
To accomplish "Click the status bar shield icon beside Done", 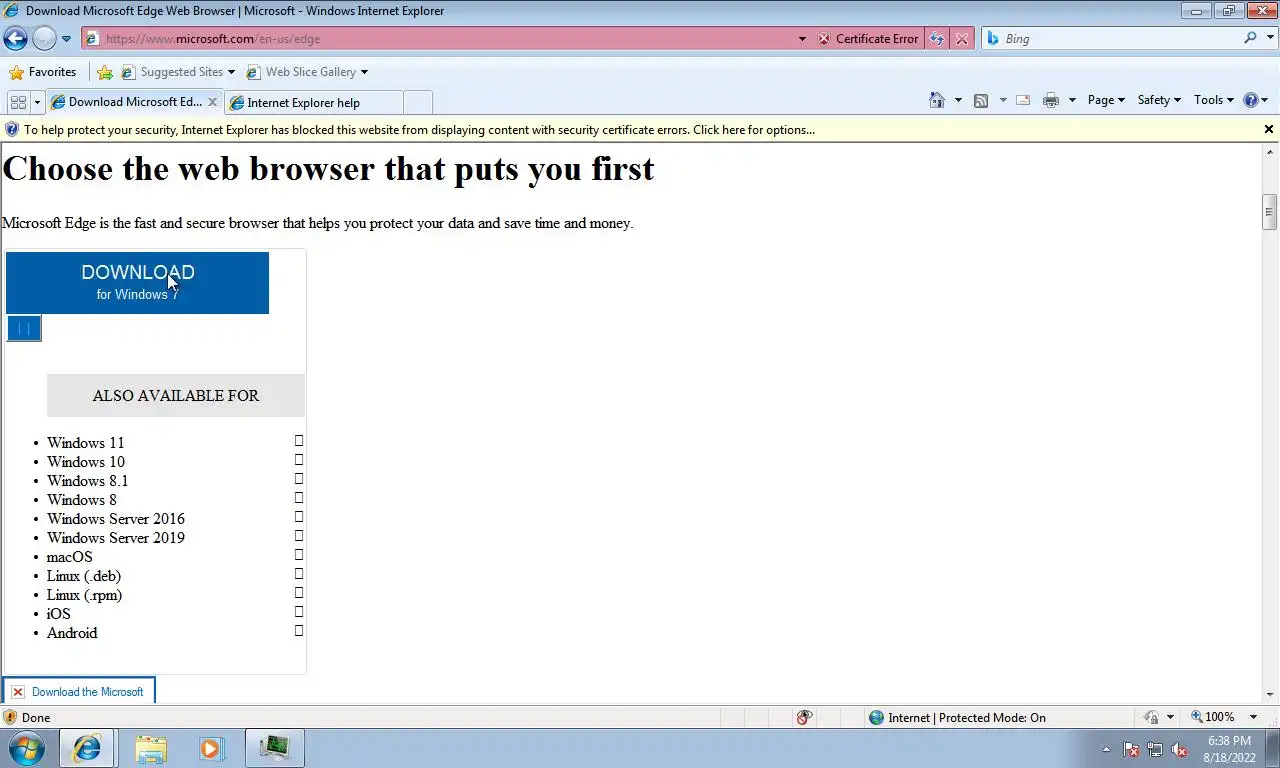I will click(x=10, y=717).
